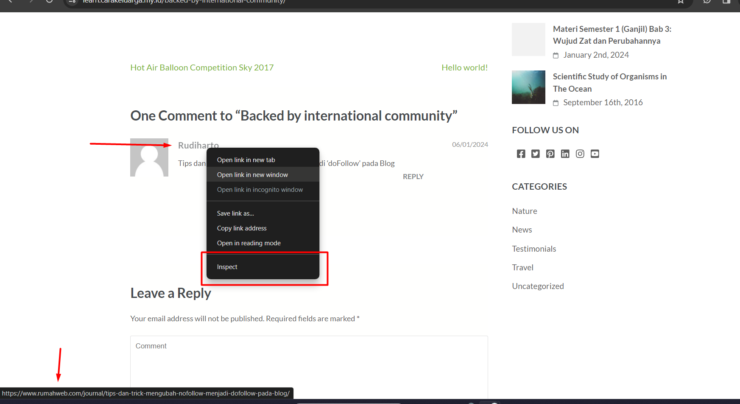Click the 06/01/2024 comment date
Viewport: 740px width, 404px height.
[470, 144]
